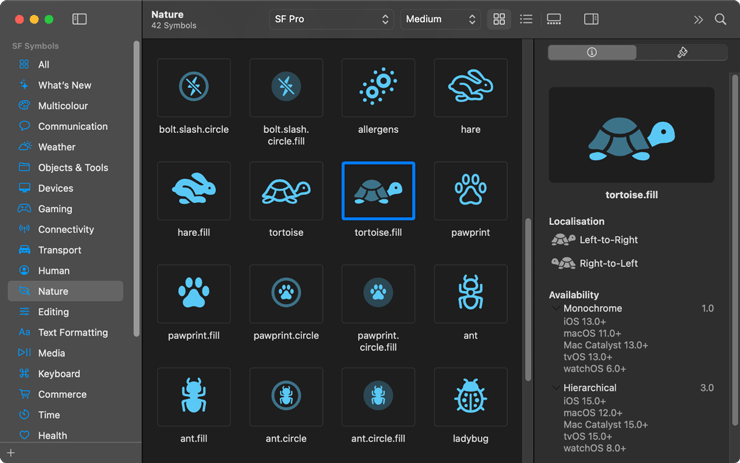Image resolution: width=740 pixels, height=463 pixels.
Task: Open the Editing category
Action: [66, 312]
